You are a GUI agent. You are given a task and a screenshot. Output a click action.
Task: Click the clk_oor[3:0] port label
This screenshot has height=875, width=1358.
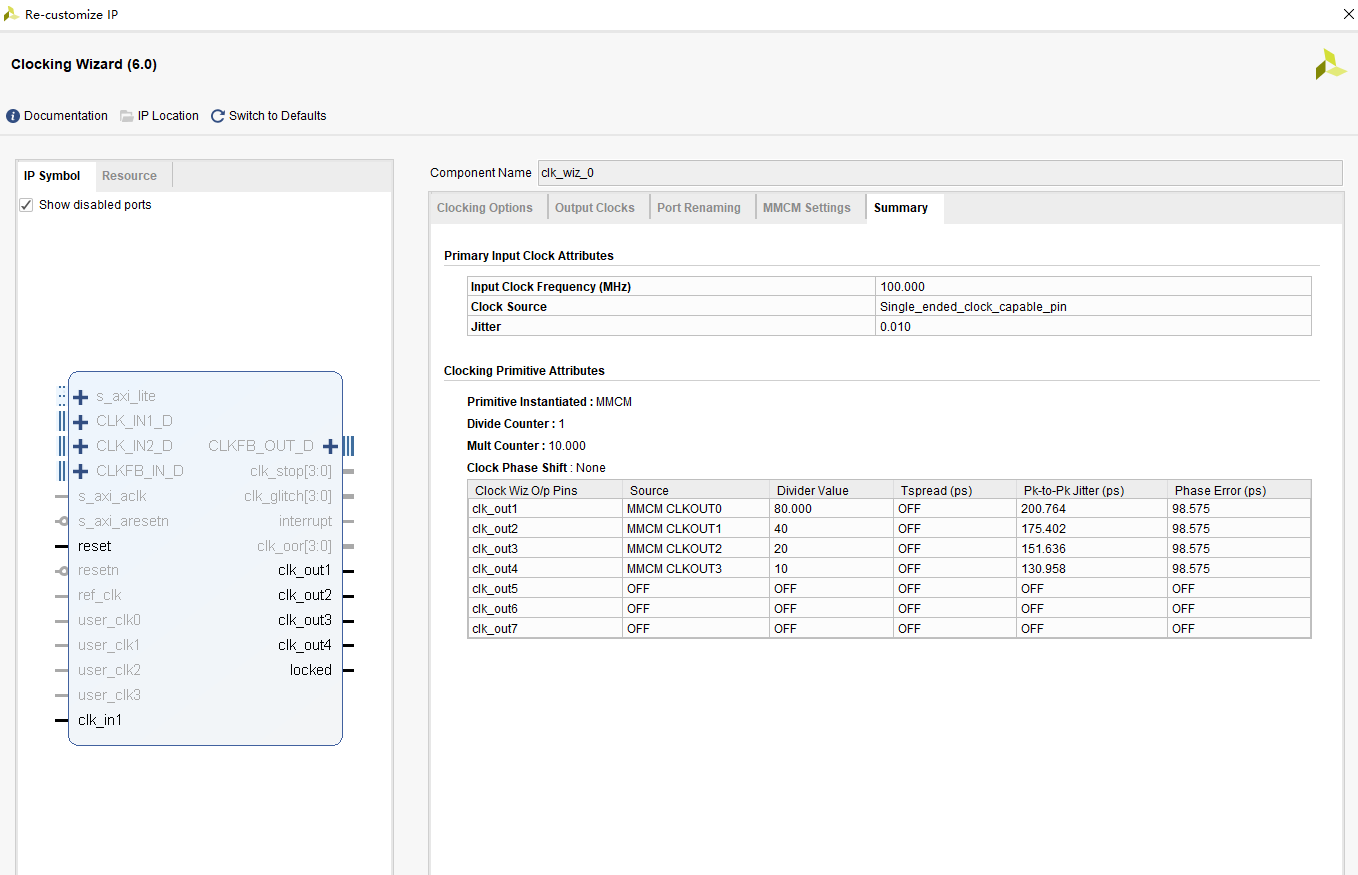pyautogui.click(x=294, y=546)
